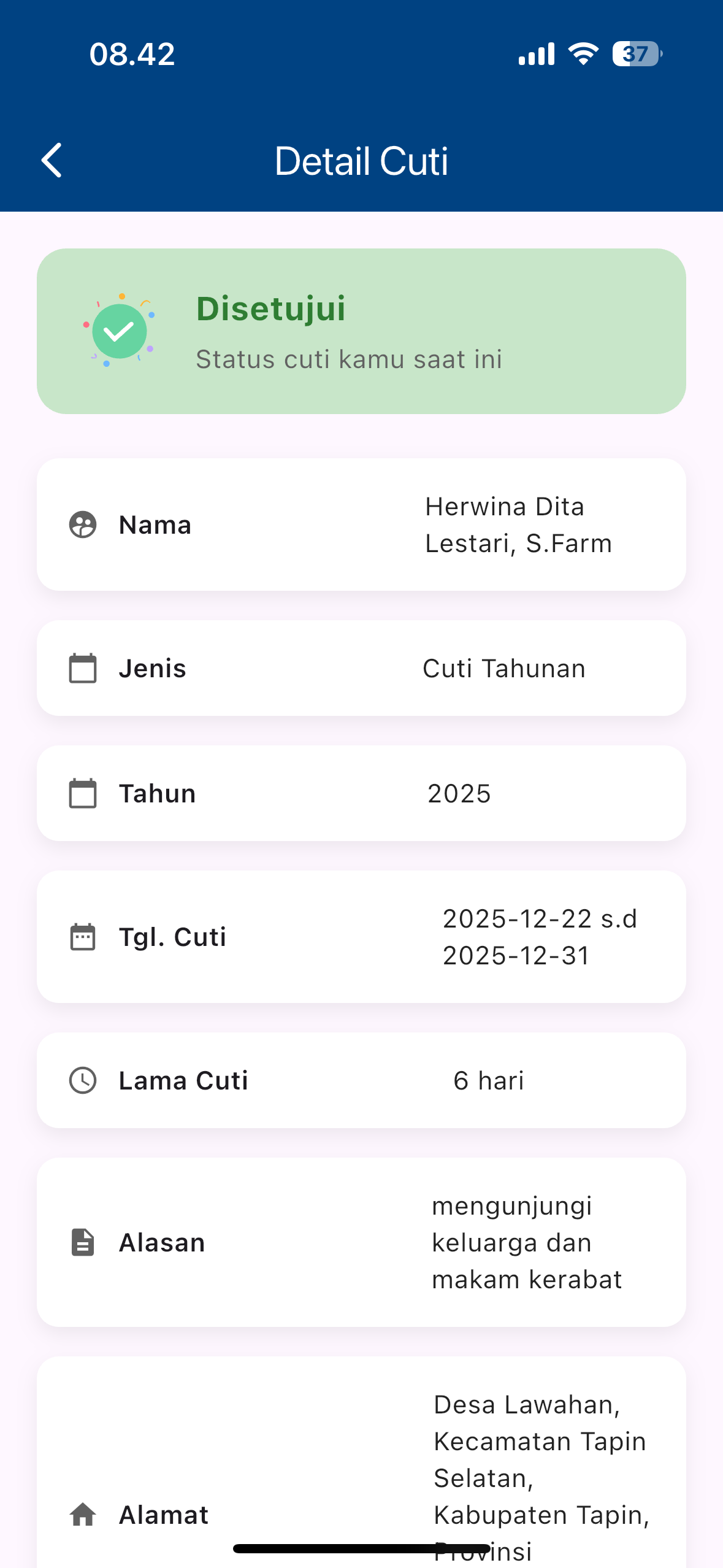The width and height of the screenshot is (723, 1568).
Task: Tap the battery indicator showing 37
Action: [x=637, y=54]
